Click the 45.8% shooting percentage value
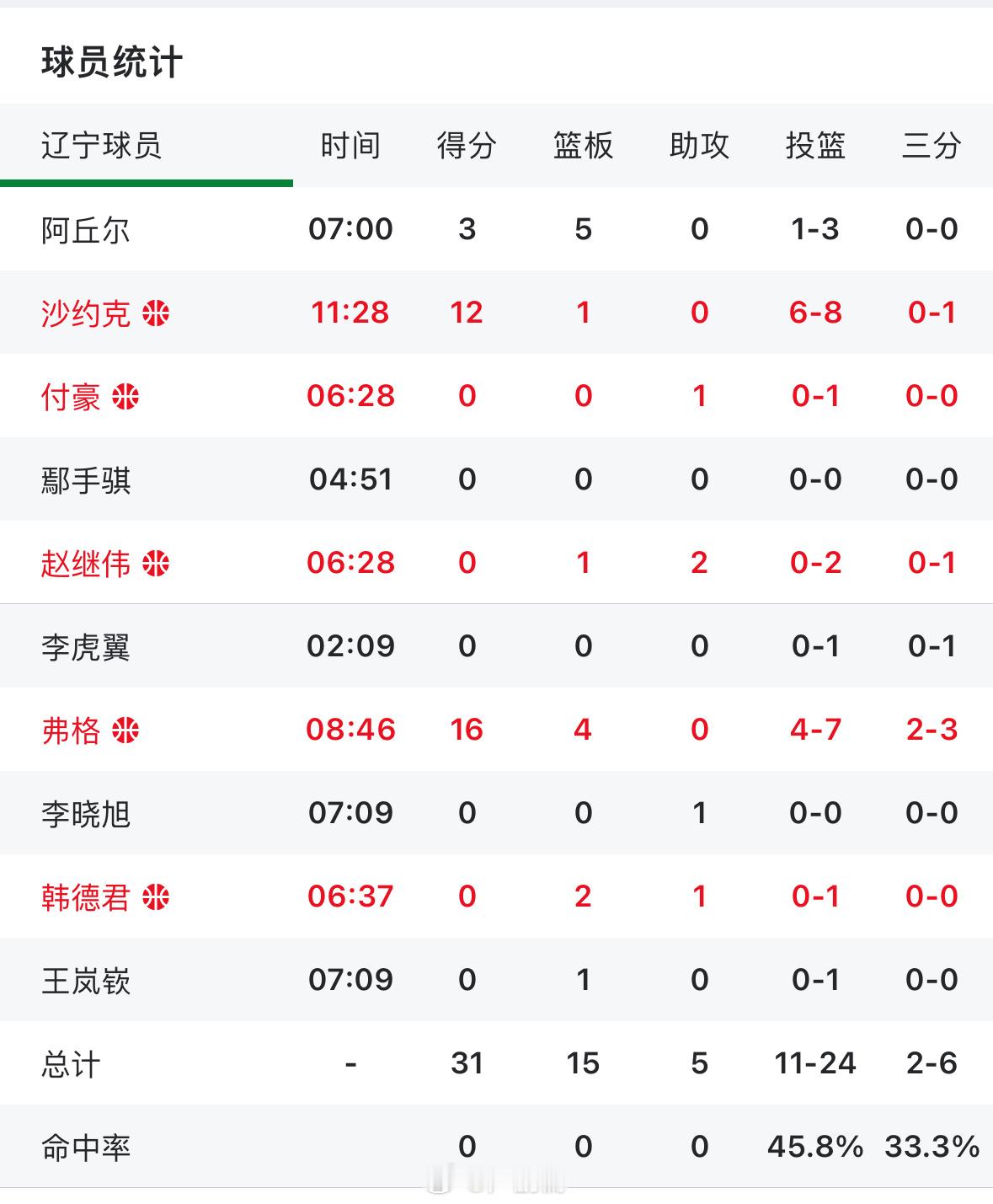993x1204 pixels. coord(815,1144)
